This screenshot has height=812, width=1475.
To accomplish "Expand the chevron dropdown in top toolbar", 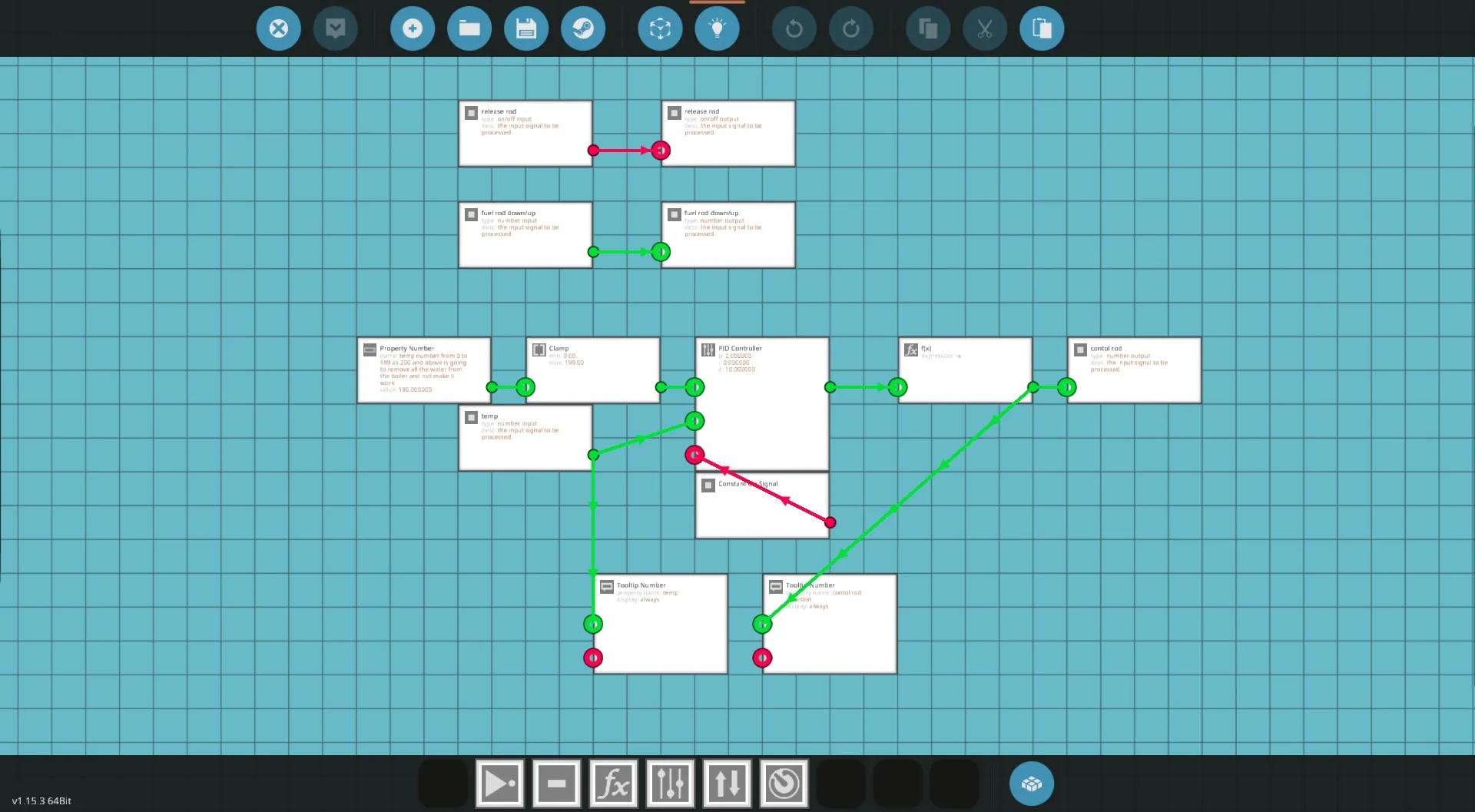I will [x=335, y=29].
